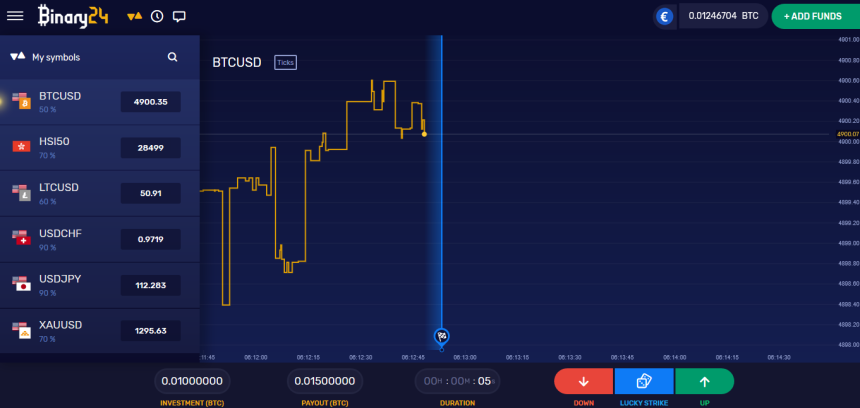Place an UP trade
The height and width of the screenshot is (408, 860).
point(705,382)
